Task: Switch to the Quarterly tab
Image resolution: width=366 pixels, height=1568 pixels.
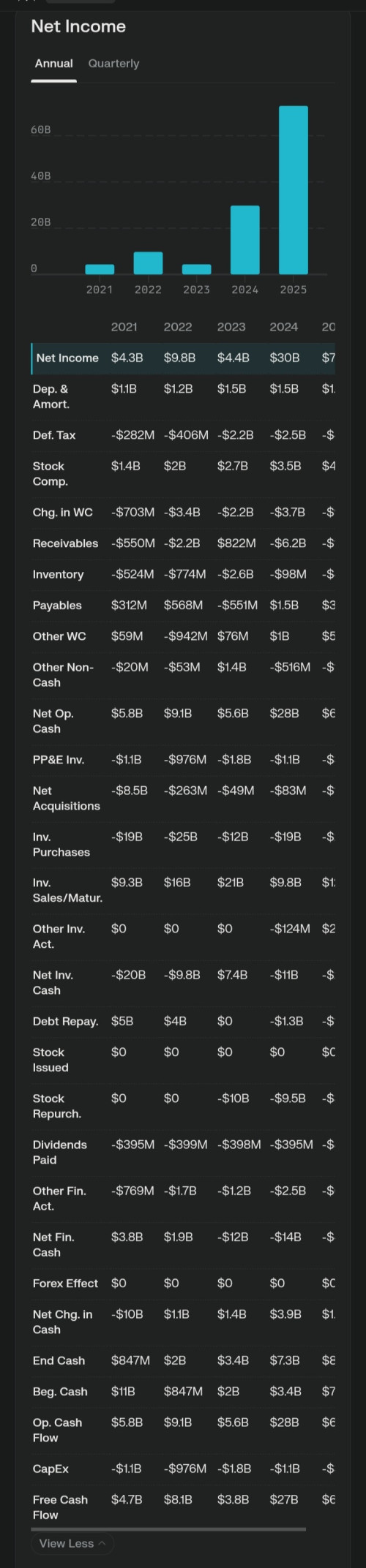Action: [x=113, y=64]
